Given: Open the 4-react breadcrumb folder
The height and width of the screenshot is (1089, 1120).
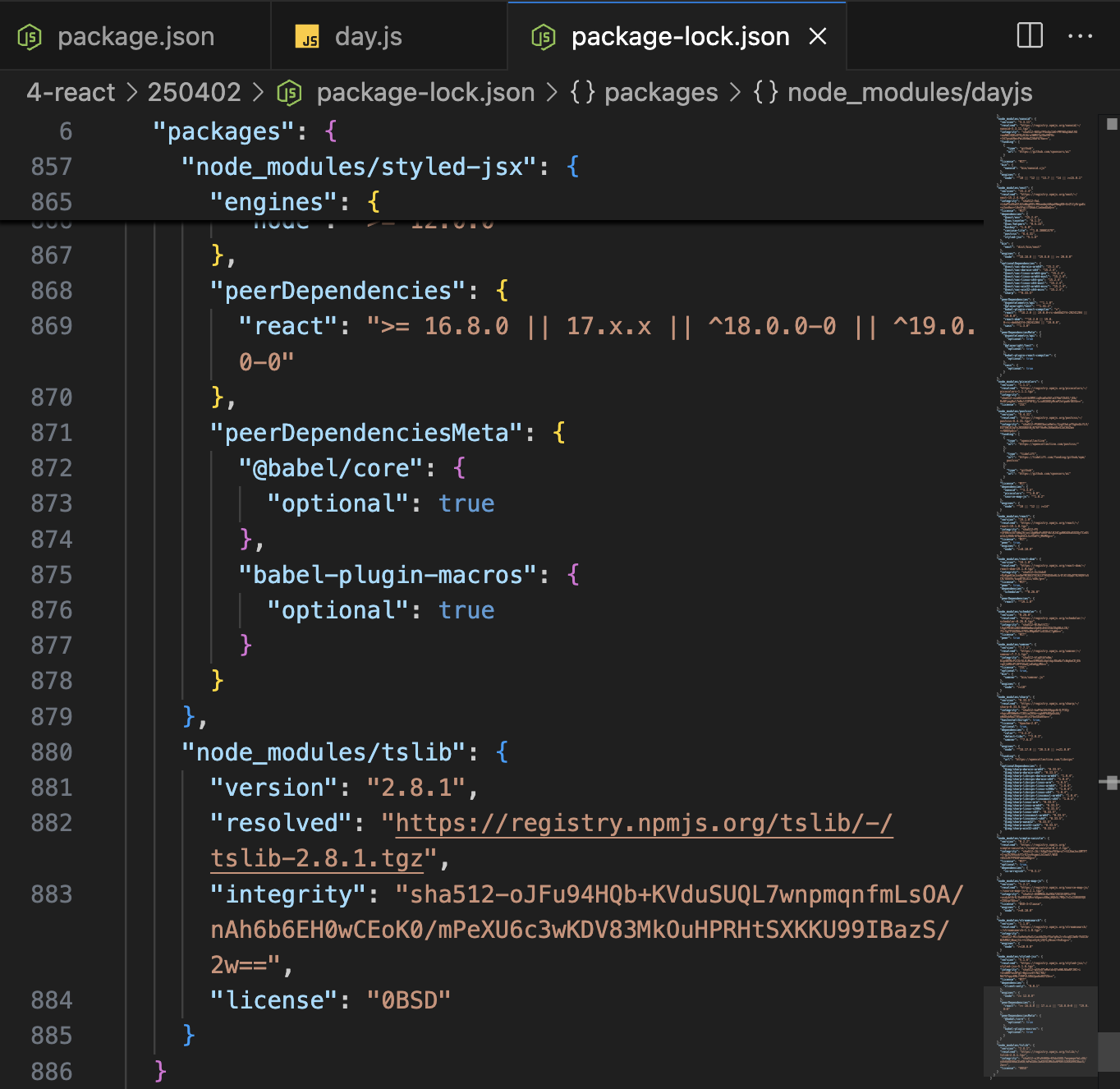Looking at the screenshot, I should (71, 92).
